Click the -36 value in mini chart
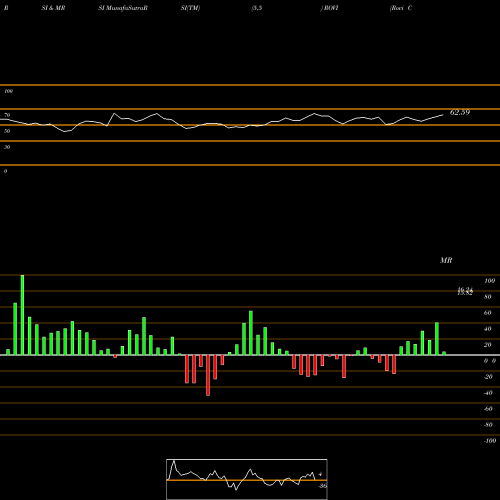Viewport: 500px width, 500px height. click(x=322, y=486)
